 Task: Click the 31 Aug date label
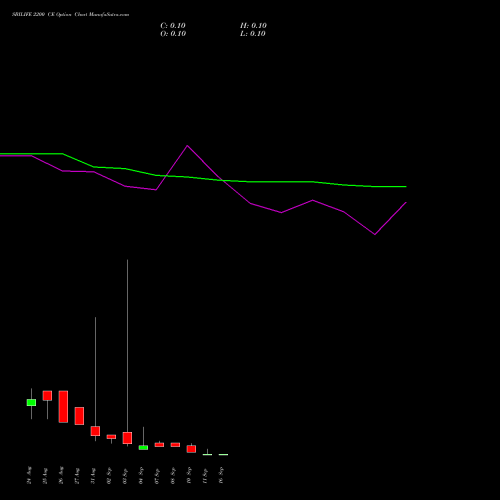(93, 475)
